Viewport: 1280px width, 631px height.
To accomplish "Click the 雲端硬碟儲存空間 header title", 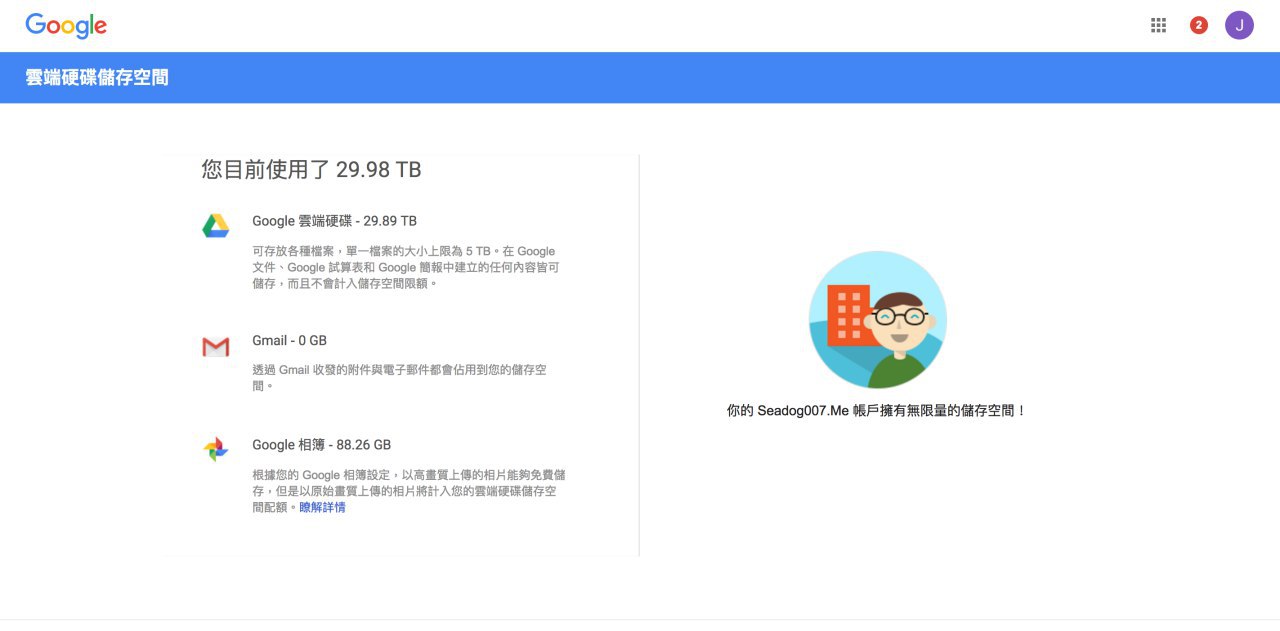I will pyautogui.click(x=97, y=77).
